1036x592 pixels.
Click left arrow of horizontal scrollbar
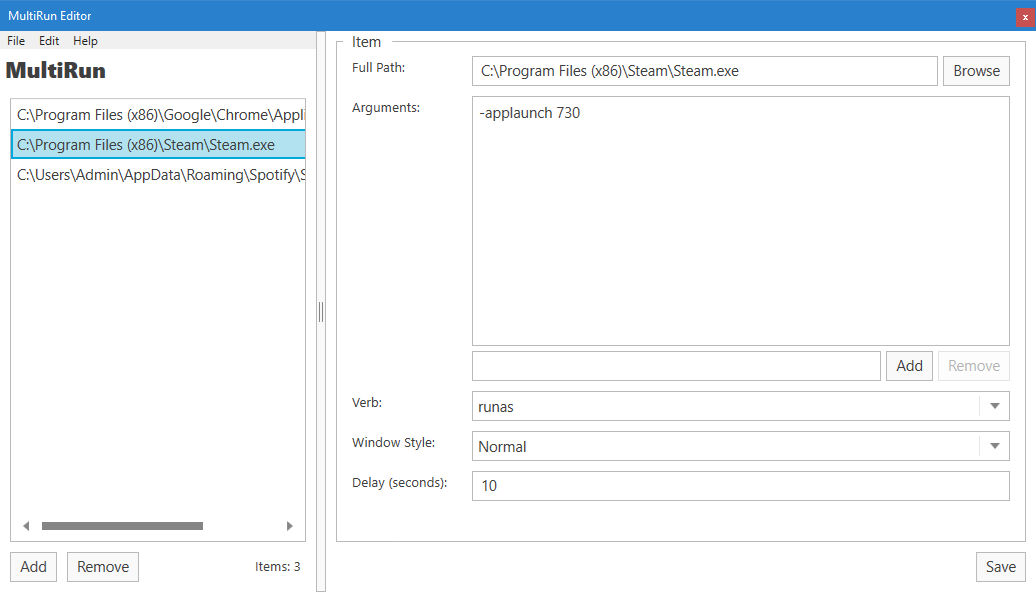pyautogui.click(x=26, y=526)
